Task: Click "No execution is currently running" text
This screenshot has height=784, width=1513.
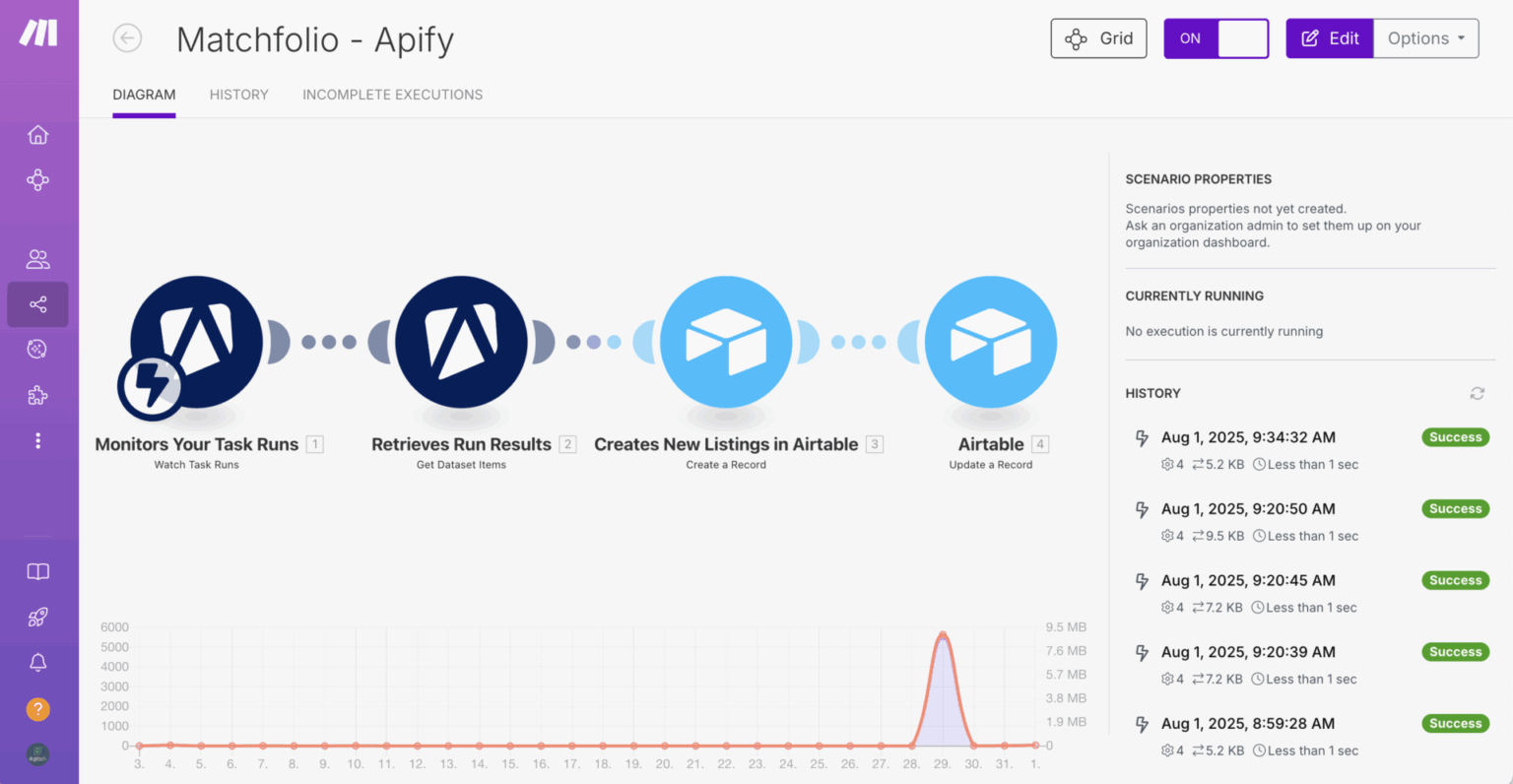Action: tap(1224, 331)
